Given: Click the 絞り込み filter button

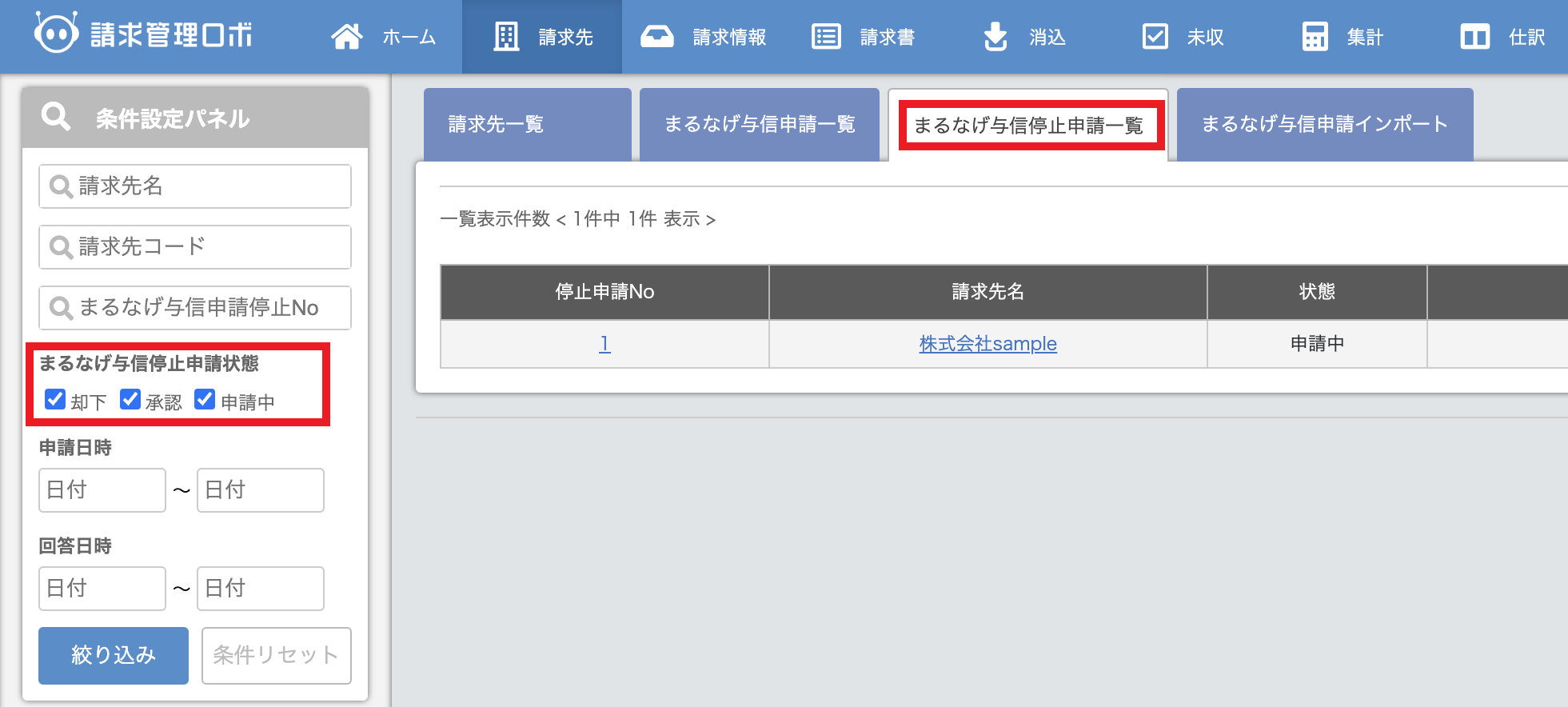Looking at the screenshot, I should 114,656.
